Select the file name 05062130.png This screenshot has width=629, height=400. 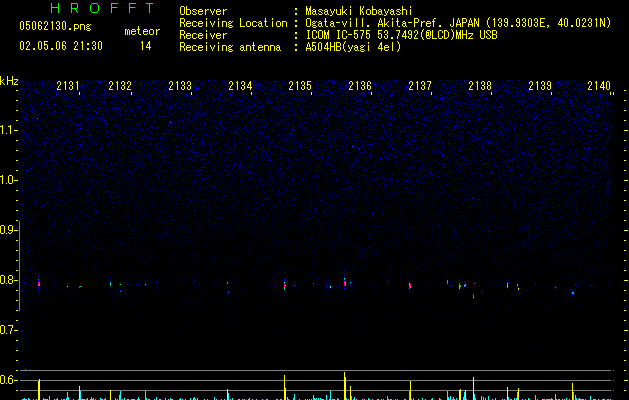pyautogui.click(x=55, y=26)
